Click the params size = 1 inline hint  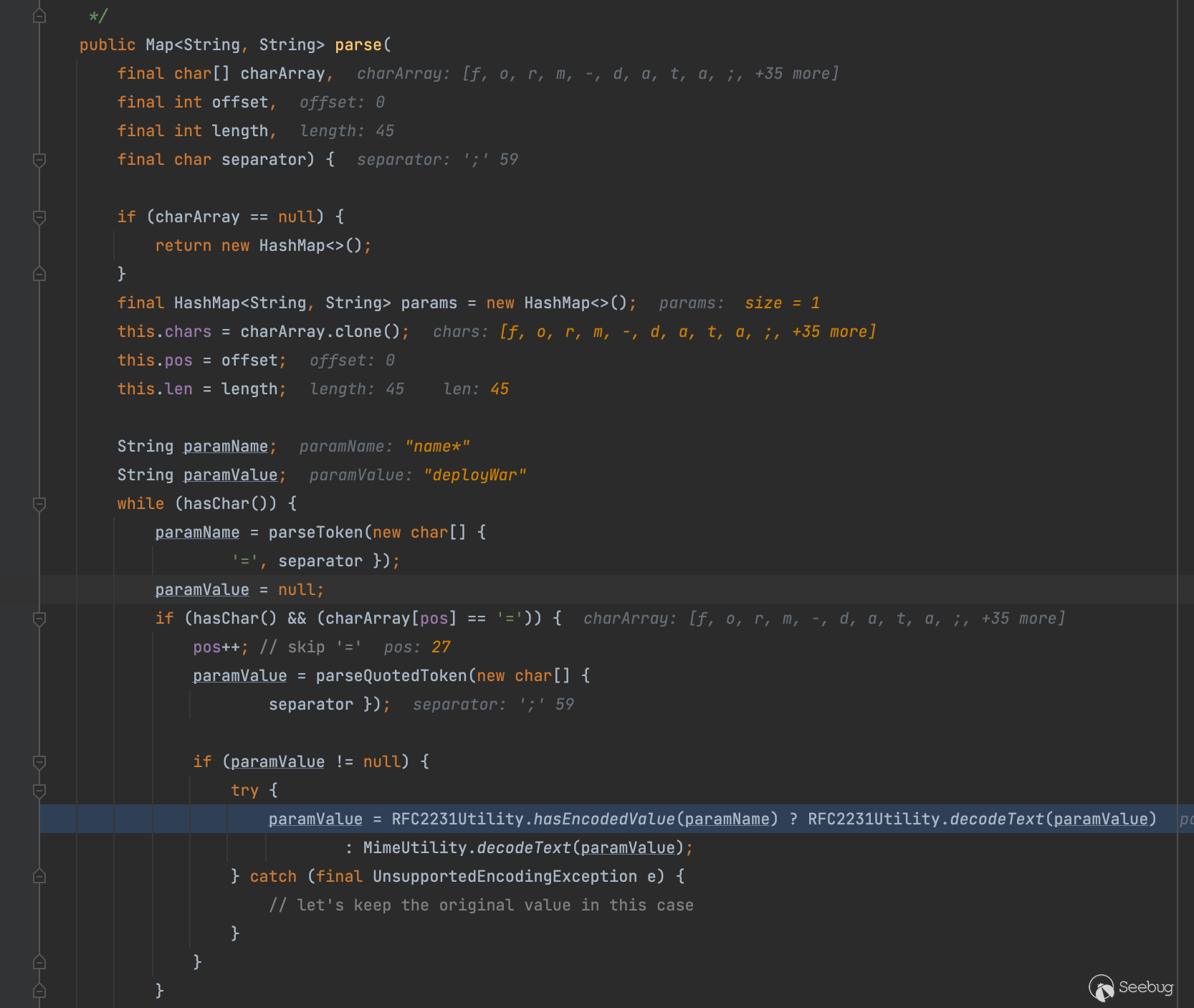(x=781, y=303)
